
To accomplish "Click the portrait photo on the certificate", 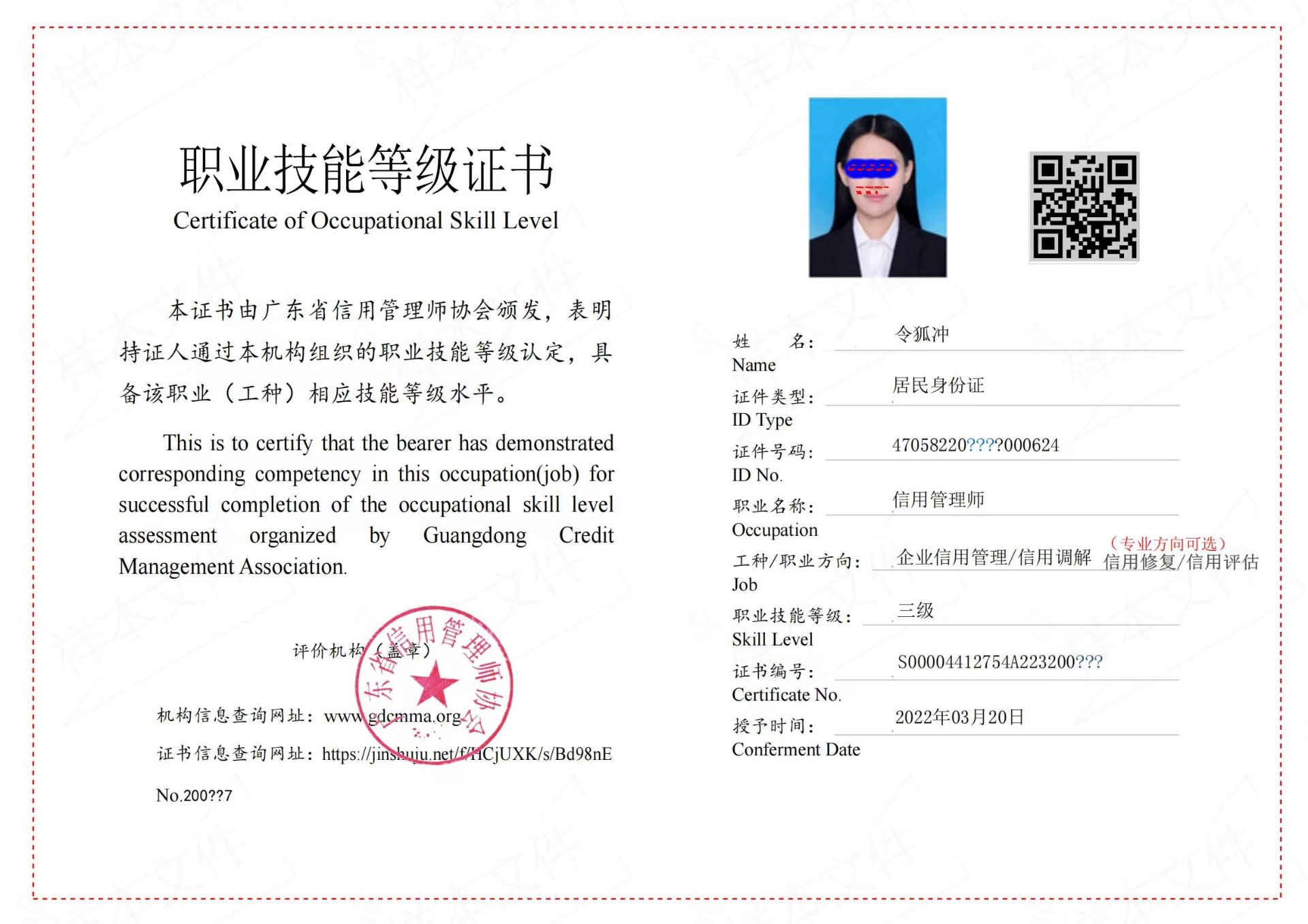I will (x=877, y=187).
